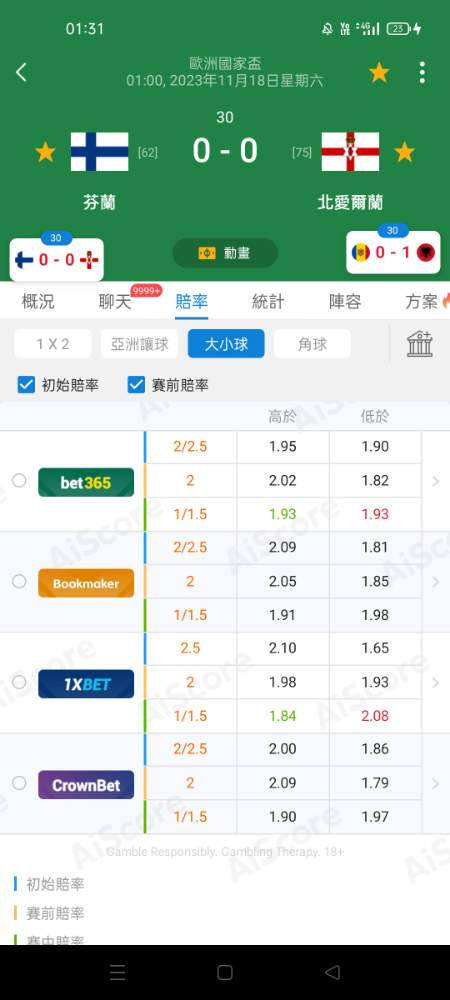Viewport: 450px width, 1000px height.
Task: Open the 動畫 live animation button
Action: pos(225,253)
